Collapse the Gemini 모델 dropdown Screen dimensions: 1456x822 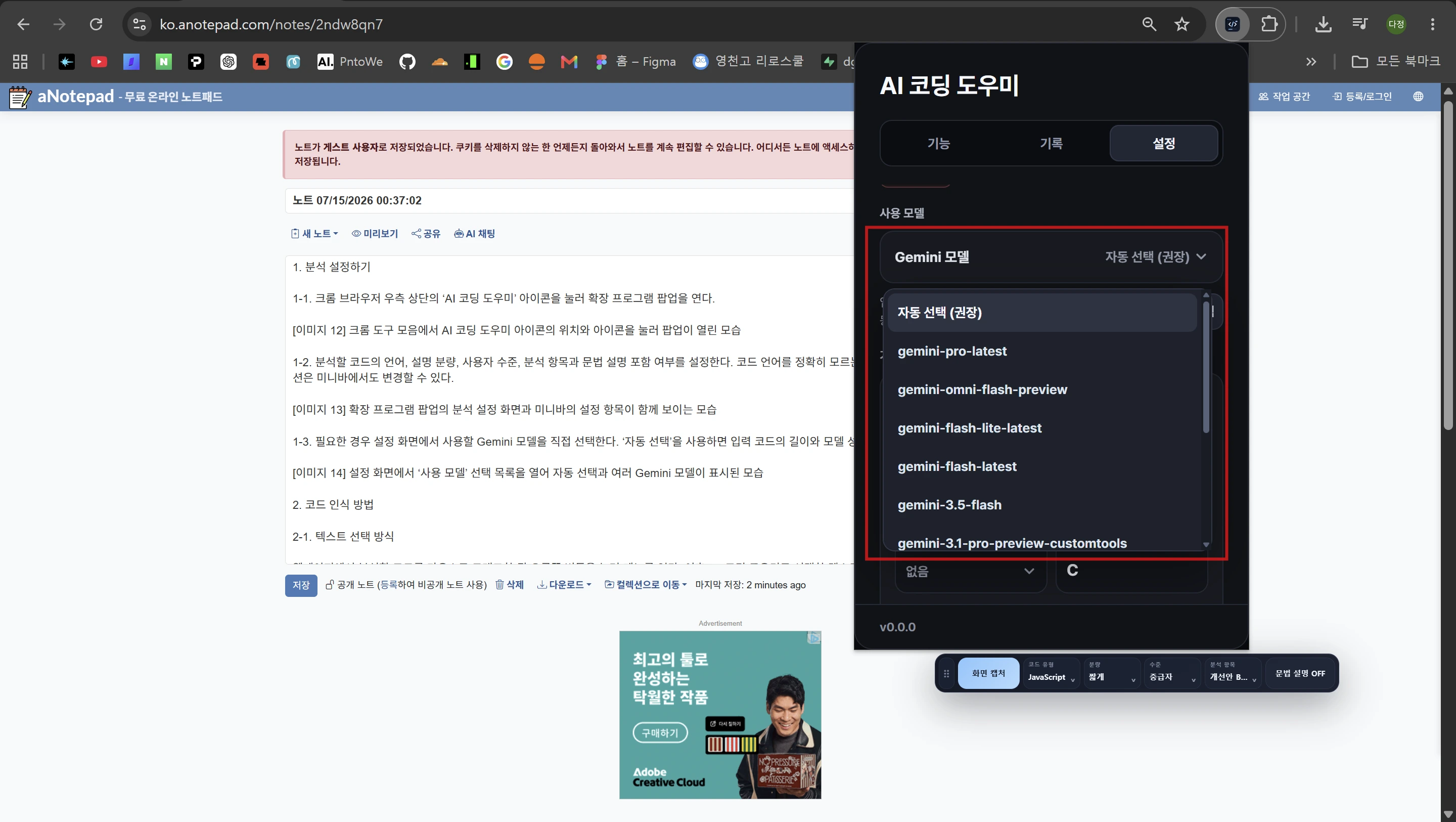1052,257
